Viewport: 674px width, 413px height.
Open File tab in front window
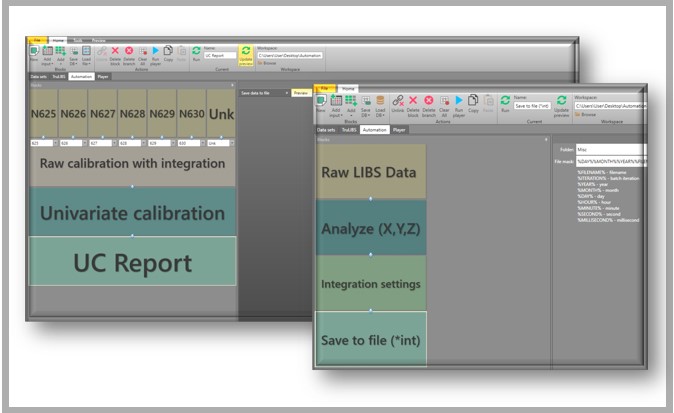pos(325,88)
